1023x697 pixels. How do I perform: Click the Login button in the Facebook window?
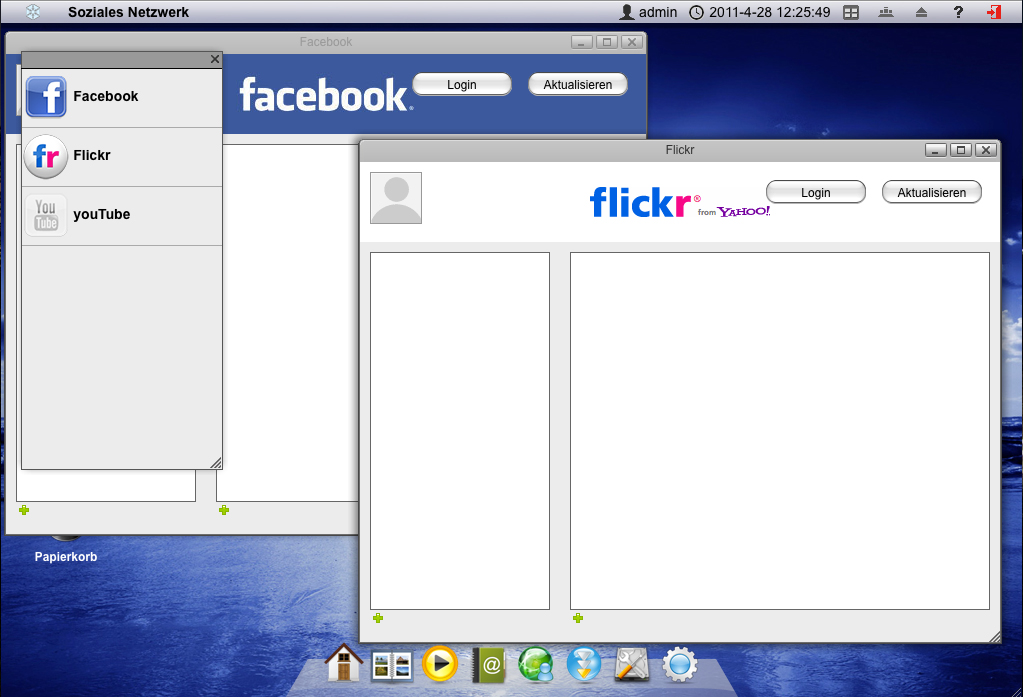462,84
